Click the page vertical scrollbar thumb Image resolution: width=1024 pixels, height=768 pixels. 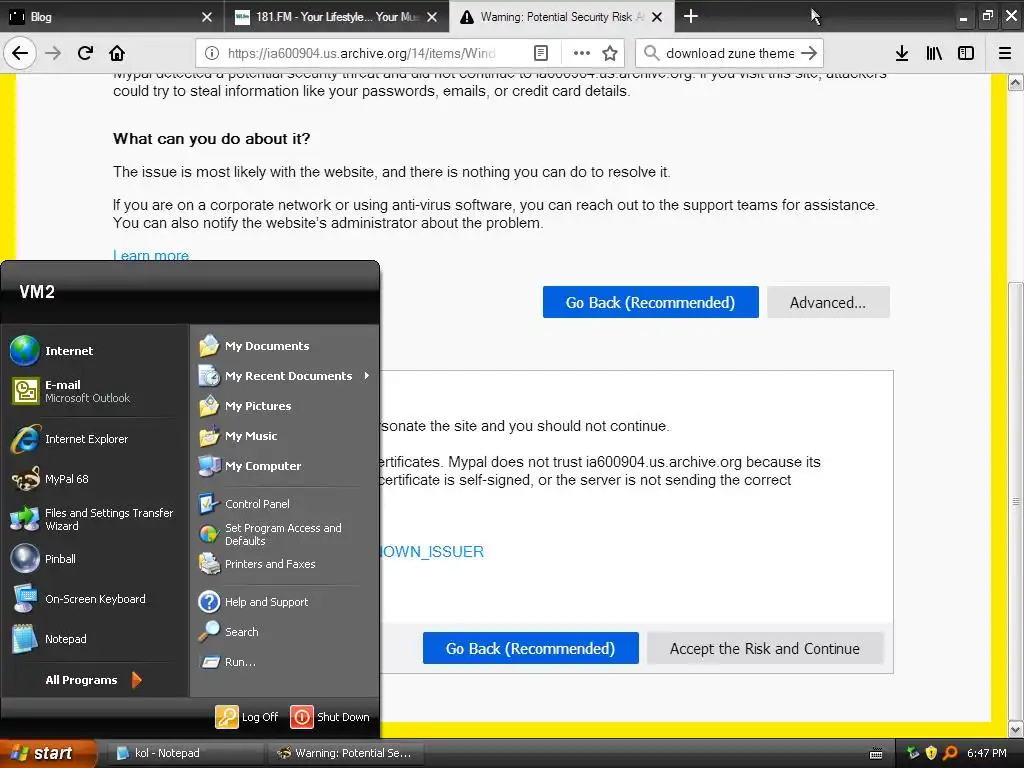coord(1016,501)
